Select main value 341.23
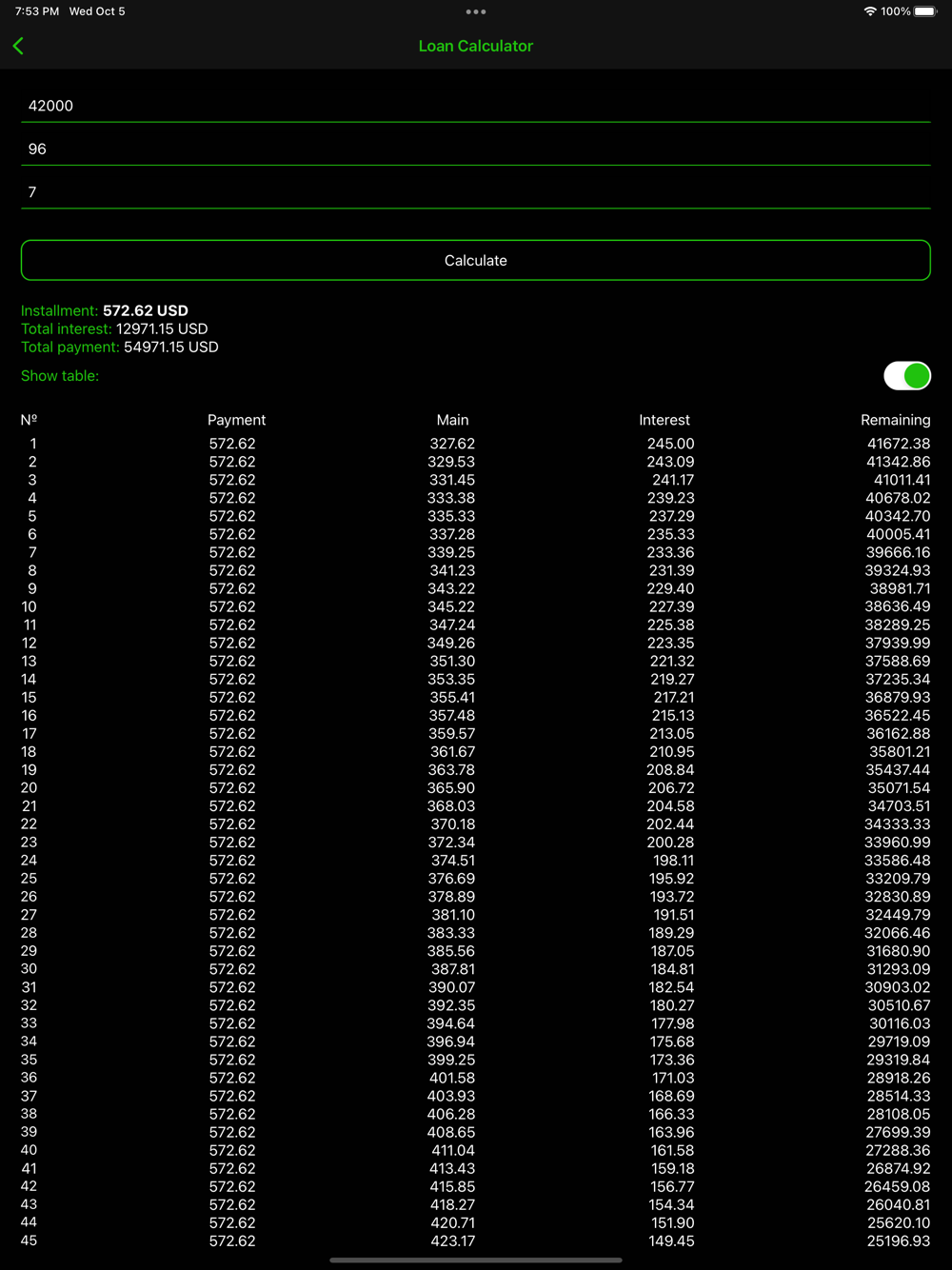Image resolution: width=952 pixels, height=1270 pixels. [x=453, y=570]
